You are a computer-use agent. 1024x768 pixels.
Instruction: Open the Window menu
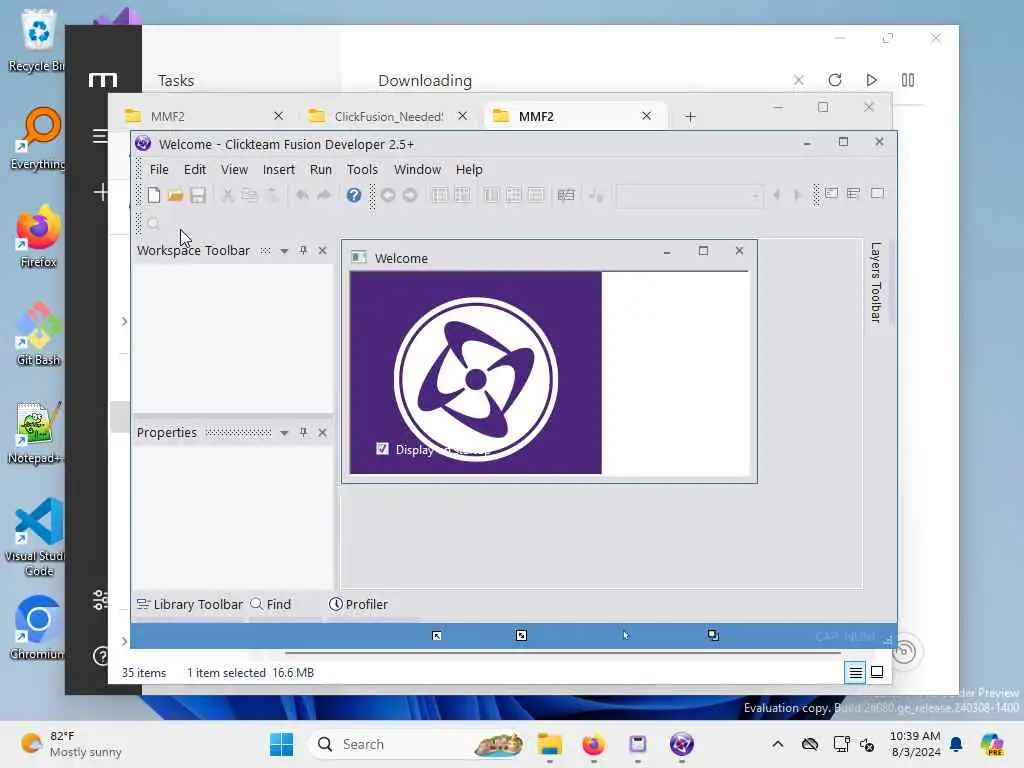coord(417,169)
